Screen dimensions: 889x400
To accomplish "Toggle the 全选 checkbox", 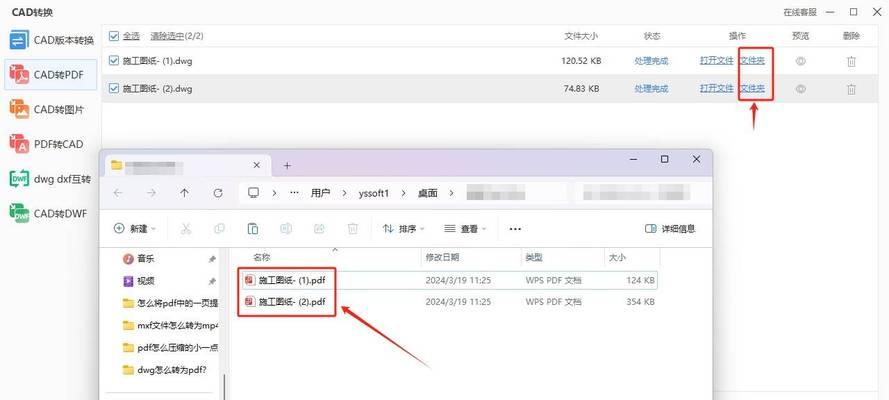I will (x=113, y=36).
